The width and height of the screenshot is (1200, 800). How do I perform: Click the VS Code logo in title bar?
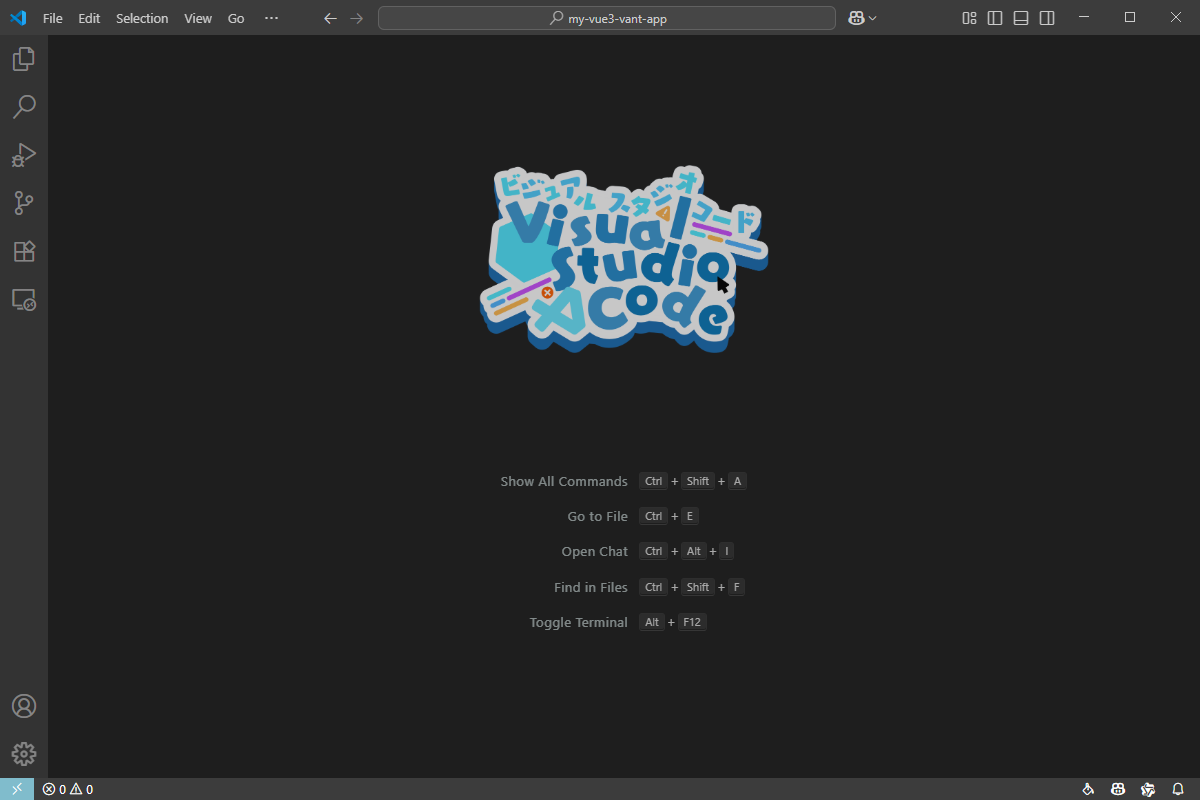point(18,18)
